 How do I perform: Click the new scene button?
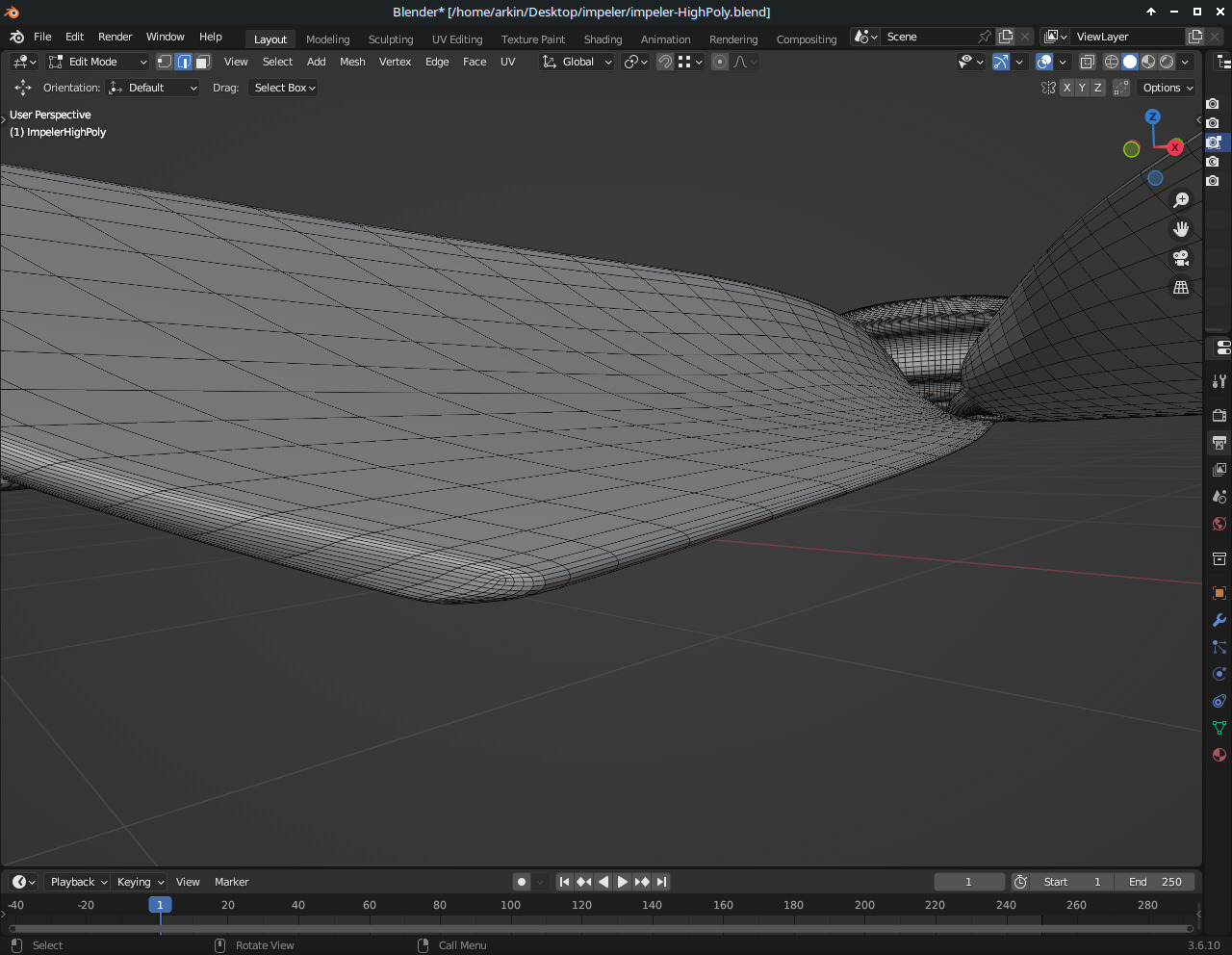[1006, 37]
